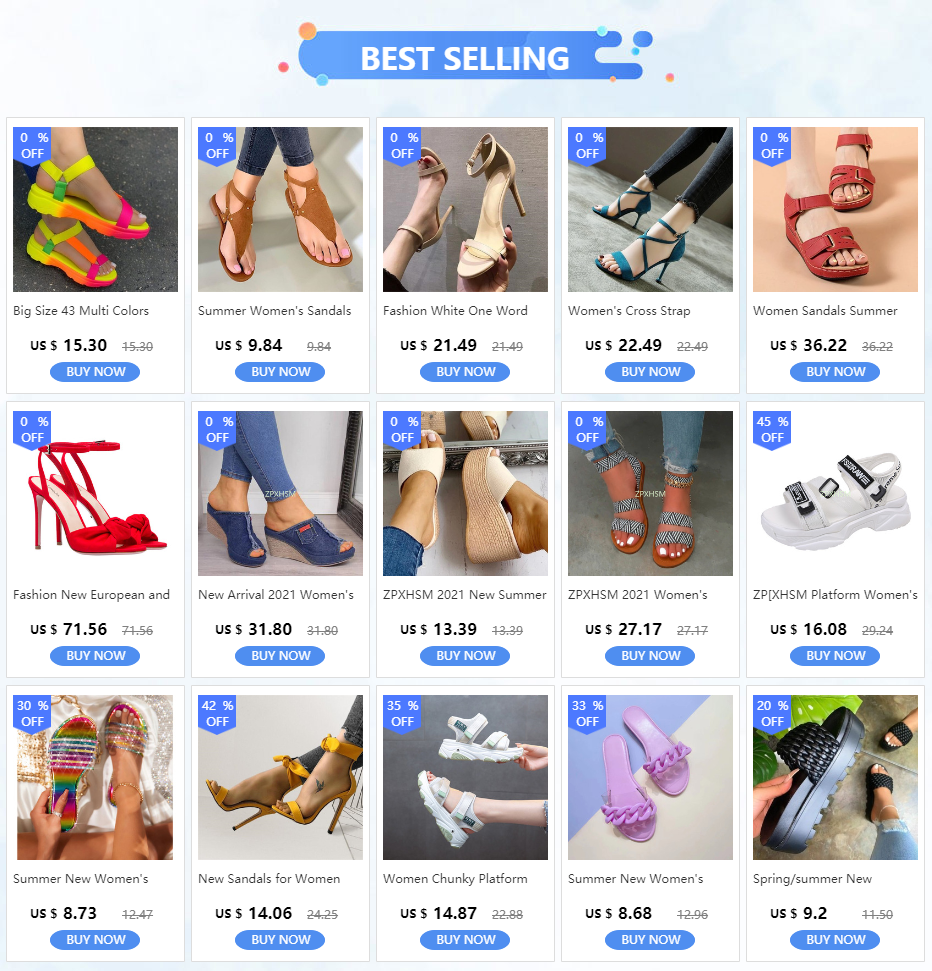Viewport: 932px width, 971px height.
Task: Click the 33% OFF badge on purple chain slides
Action: click(x=587, y=713)
